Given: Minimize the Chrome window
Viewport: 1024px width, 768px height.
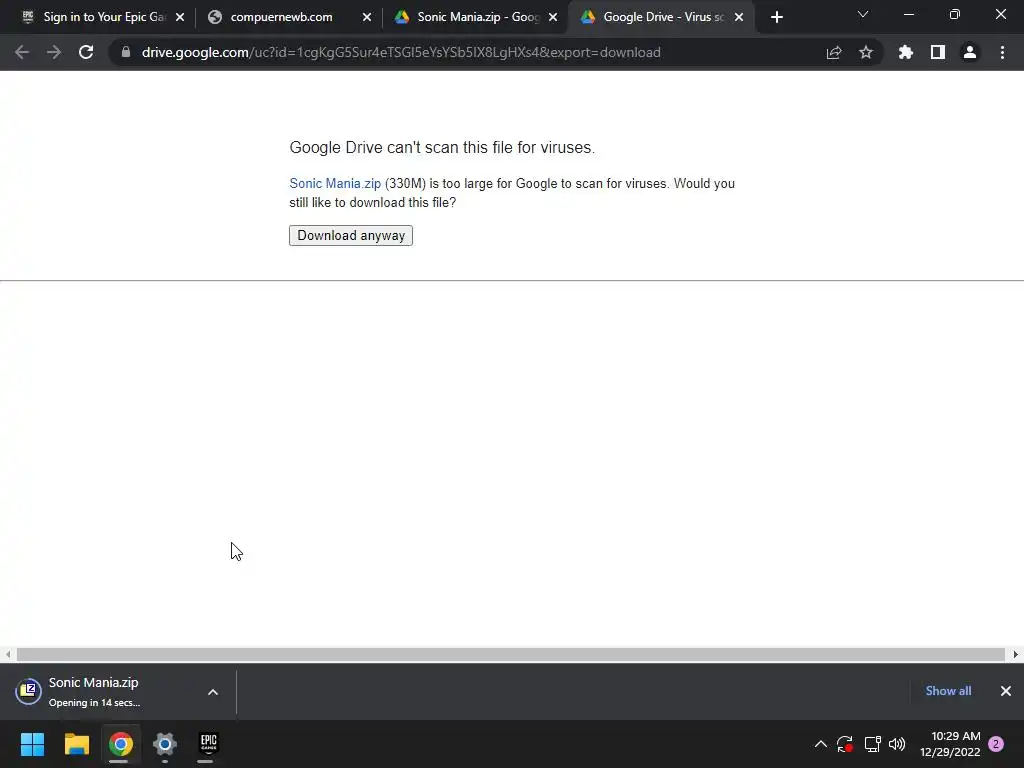Looking at the screenshot, I should click(x=908, y=14).
